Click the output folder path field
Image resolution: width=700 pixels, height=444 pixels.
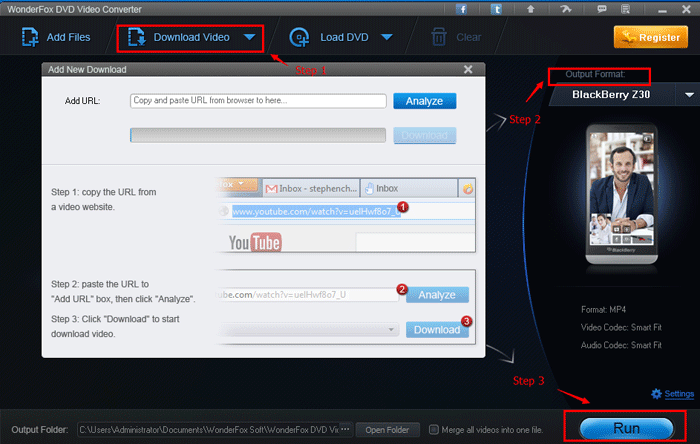[208, 430]
